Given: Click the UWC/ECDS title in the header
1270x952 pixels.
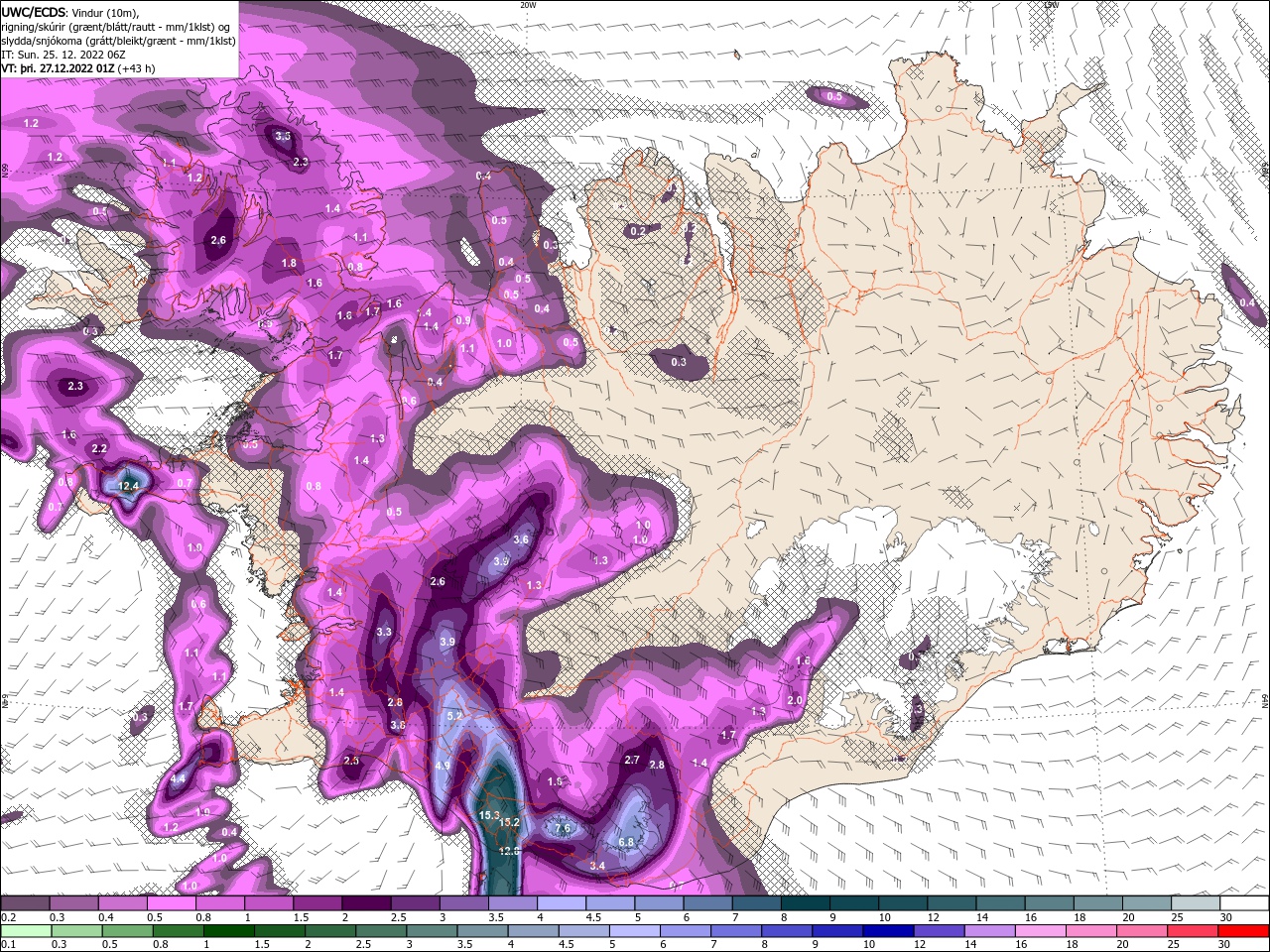Looking at the screenshot, I should coord(35,11).
